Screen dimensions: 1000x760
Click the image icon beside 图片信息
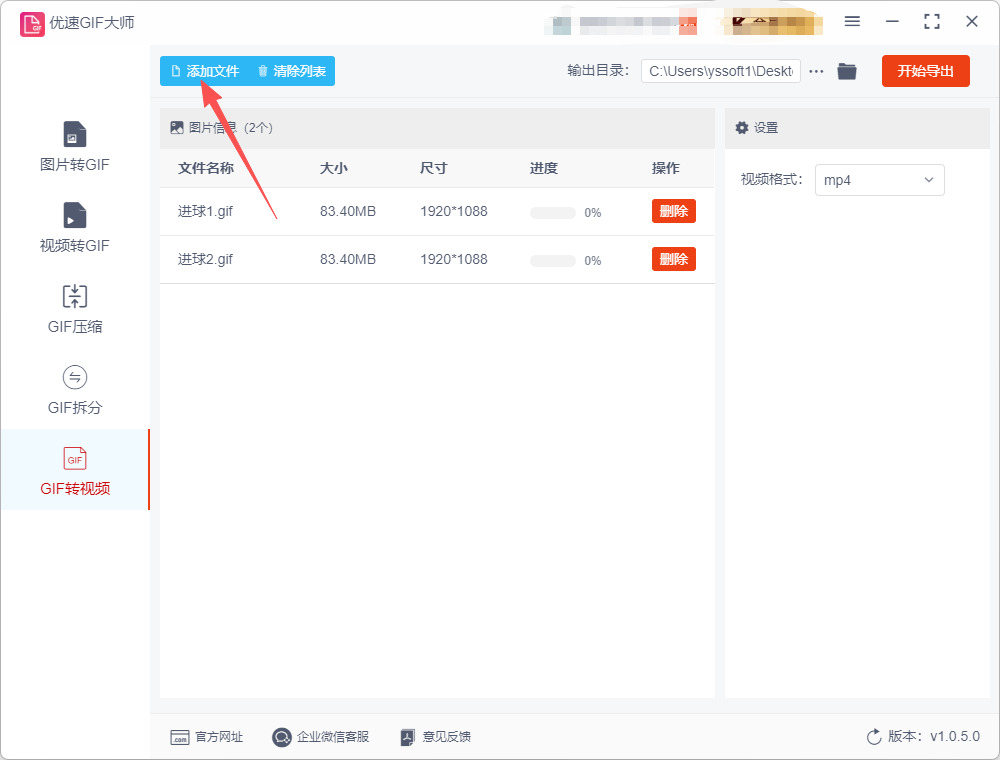(x=177, y=128)
